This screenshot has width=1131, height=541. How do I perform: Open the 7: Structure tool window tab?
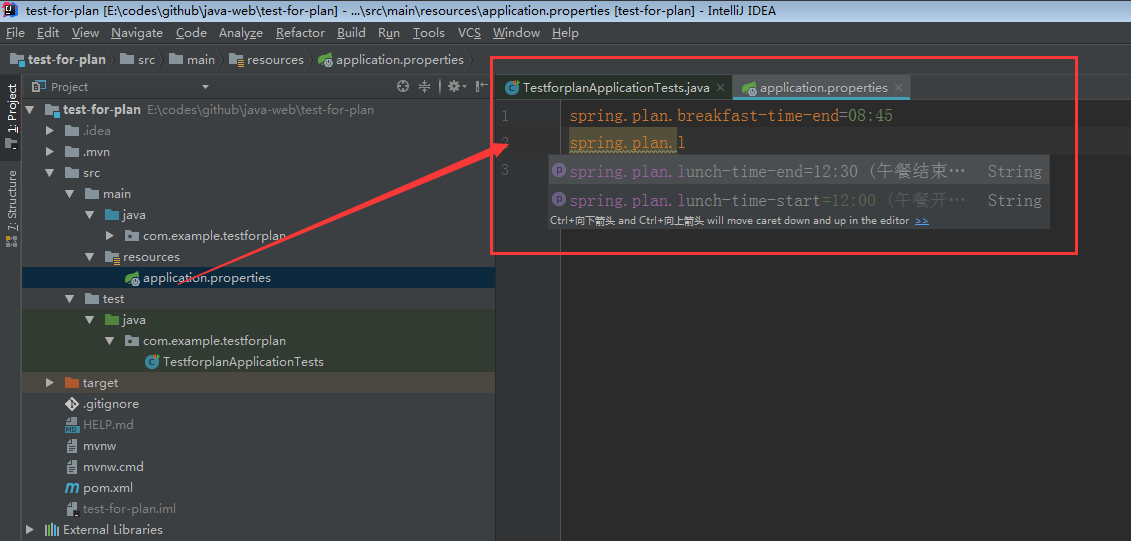(x=12, y=208)
